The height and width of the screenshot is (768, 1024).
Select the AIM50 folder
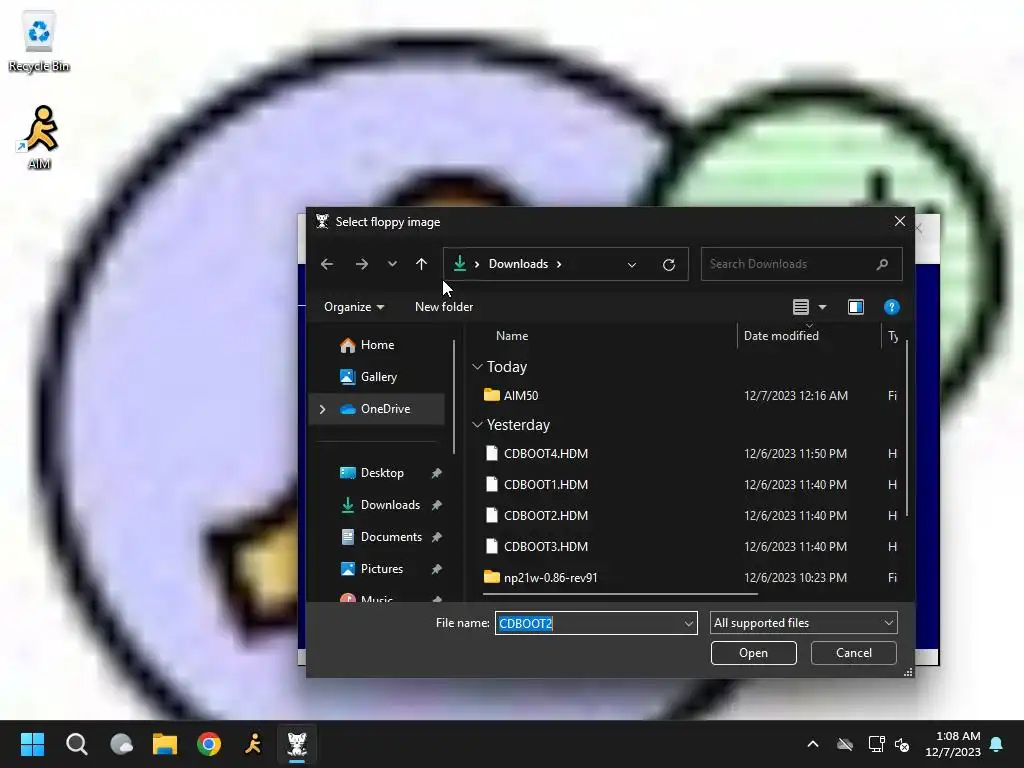520,396
